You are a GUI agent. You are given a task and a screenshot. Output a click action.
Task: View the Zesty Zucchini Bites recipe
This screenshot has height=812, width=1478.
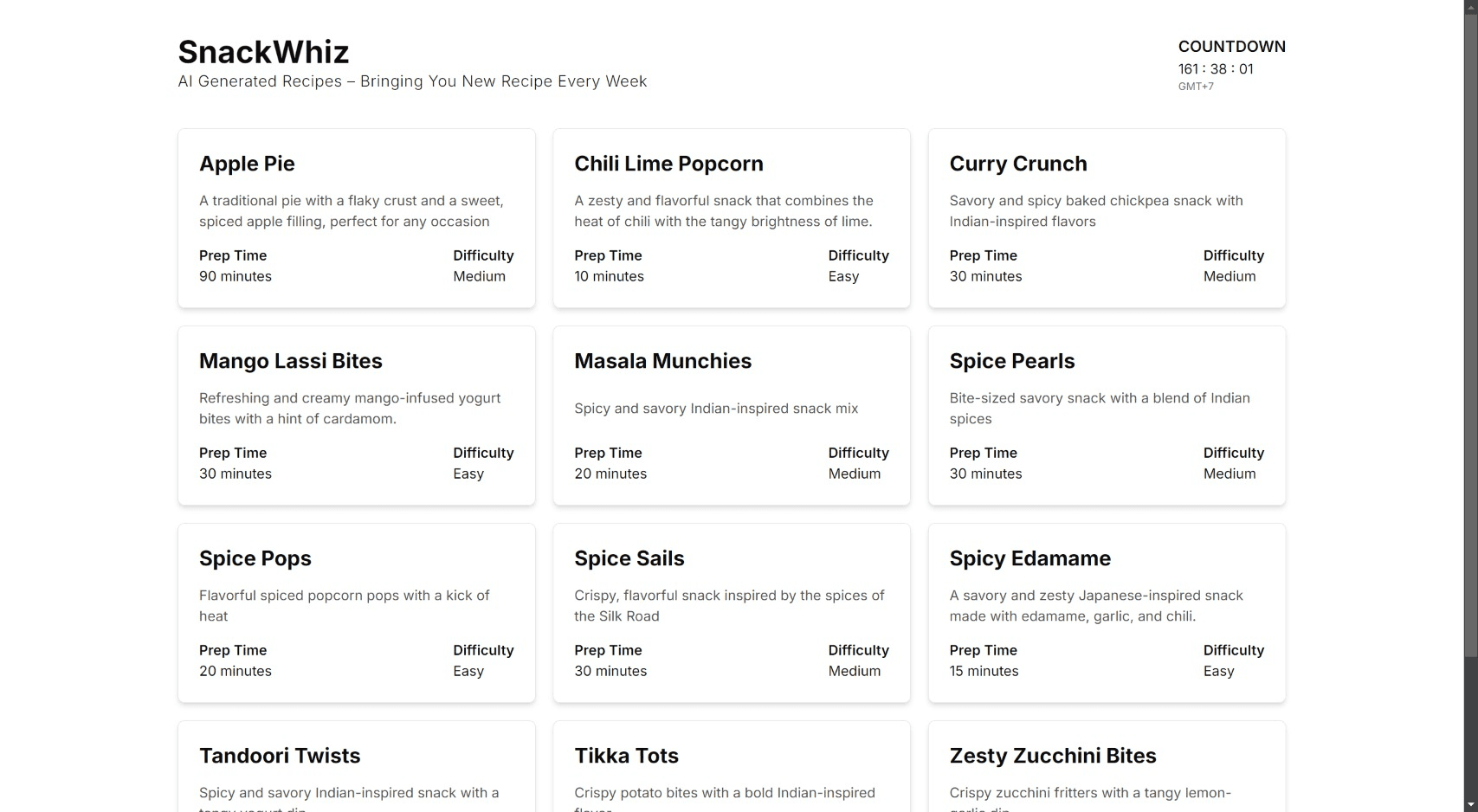coord(1052,757)
